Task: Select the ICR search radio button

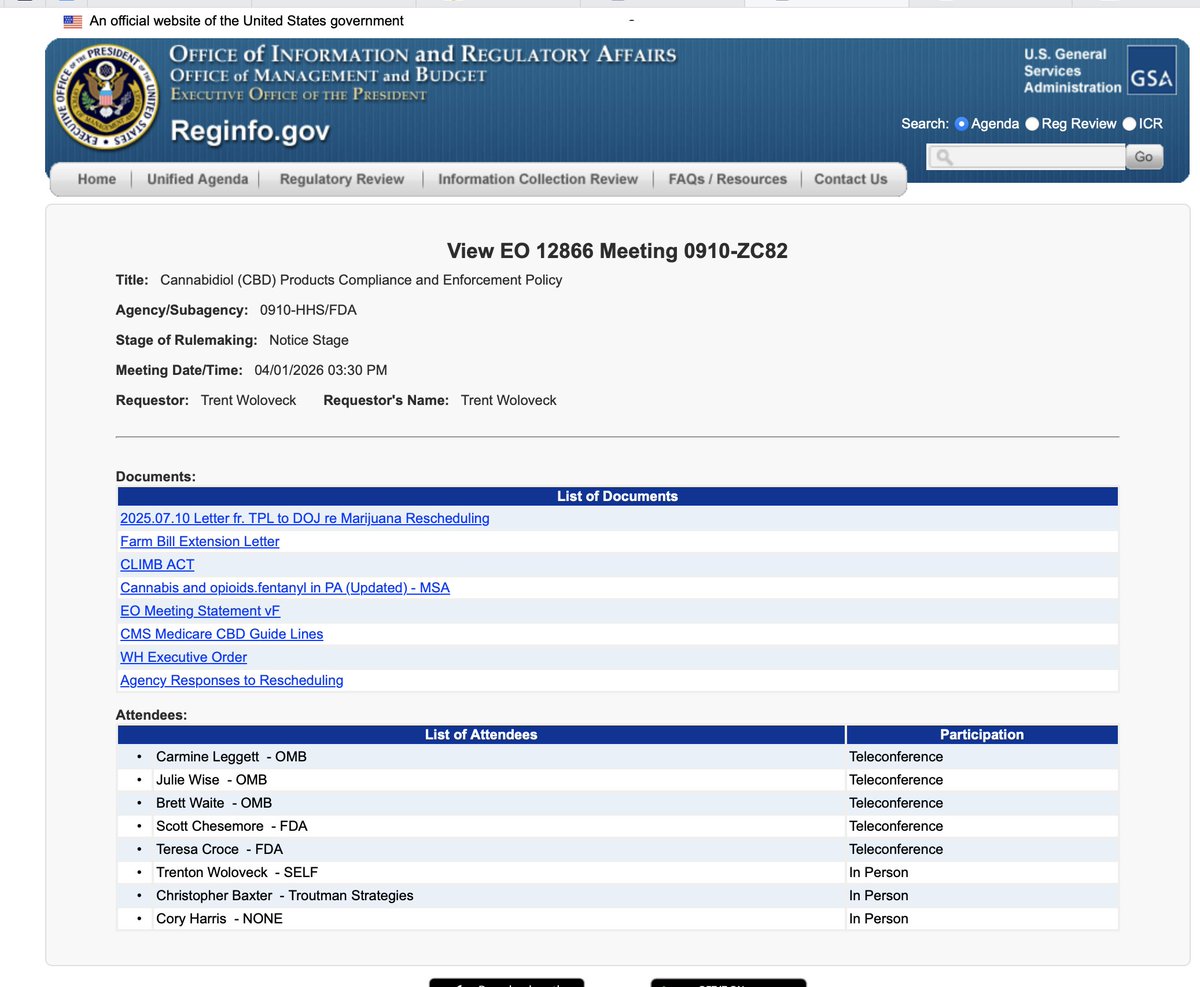Action: [1129, 124]
